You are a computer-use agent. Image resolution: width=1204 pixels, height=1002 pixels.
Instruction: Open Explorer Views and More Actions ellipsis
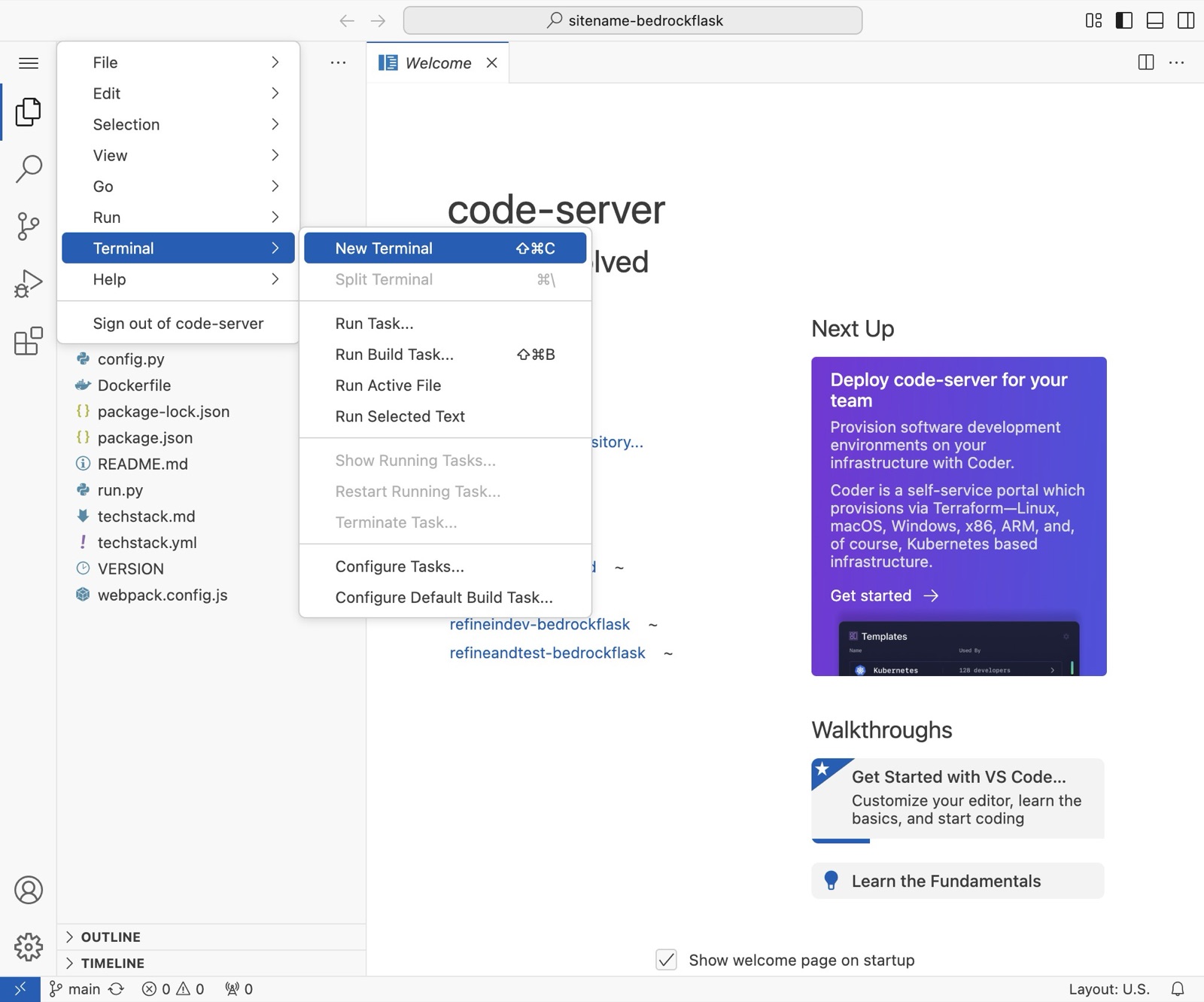click(x=339, y=62)
